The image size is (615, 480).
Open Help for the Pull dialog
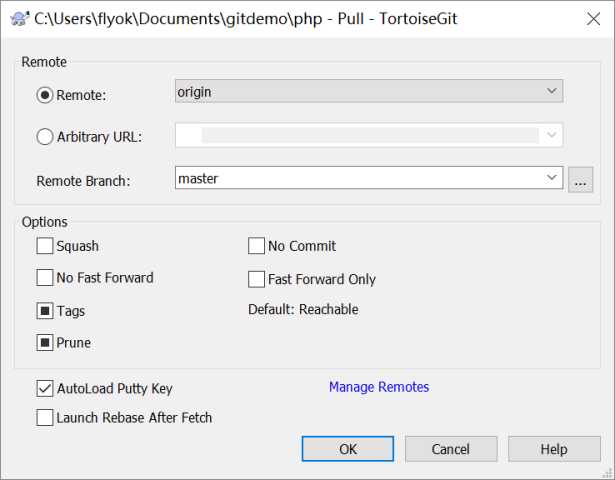[554, 449]
